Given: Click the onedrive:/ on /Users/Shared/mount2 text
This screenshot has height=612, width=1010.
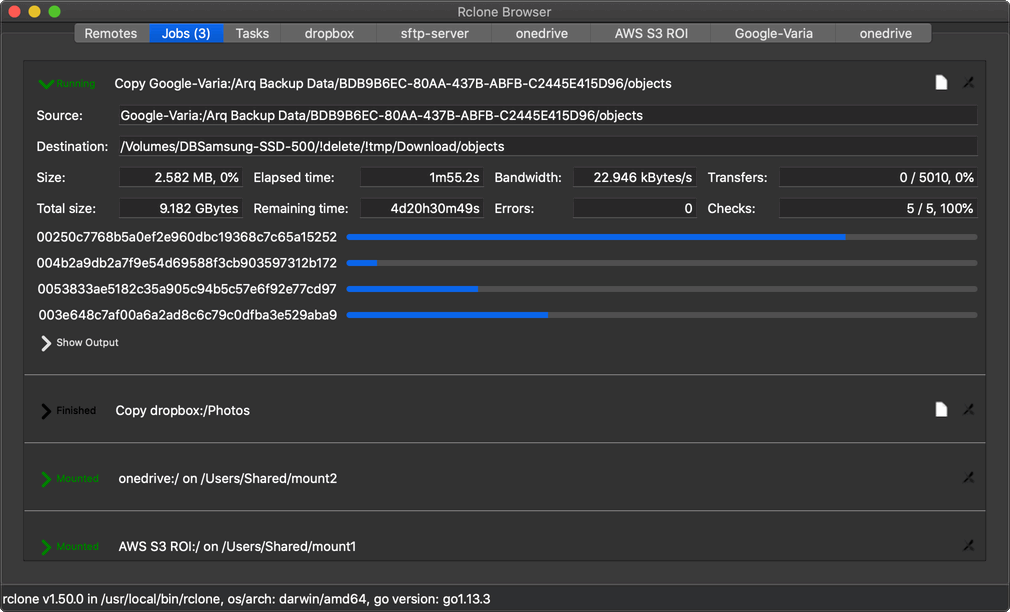Looking at the screenshot, I should pyautogui.click(x=228, y=479).
